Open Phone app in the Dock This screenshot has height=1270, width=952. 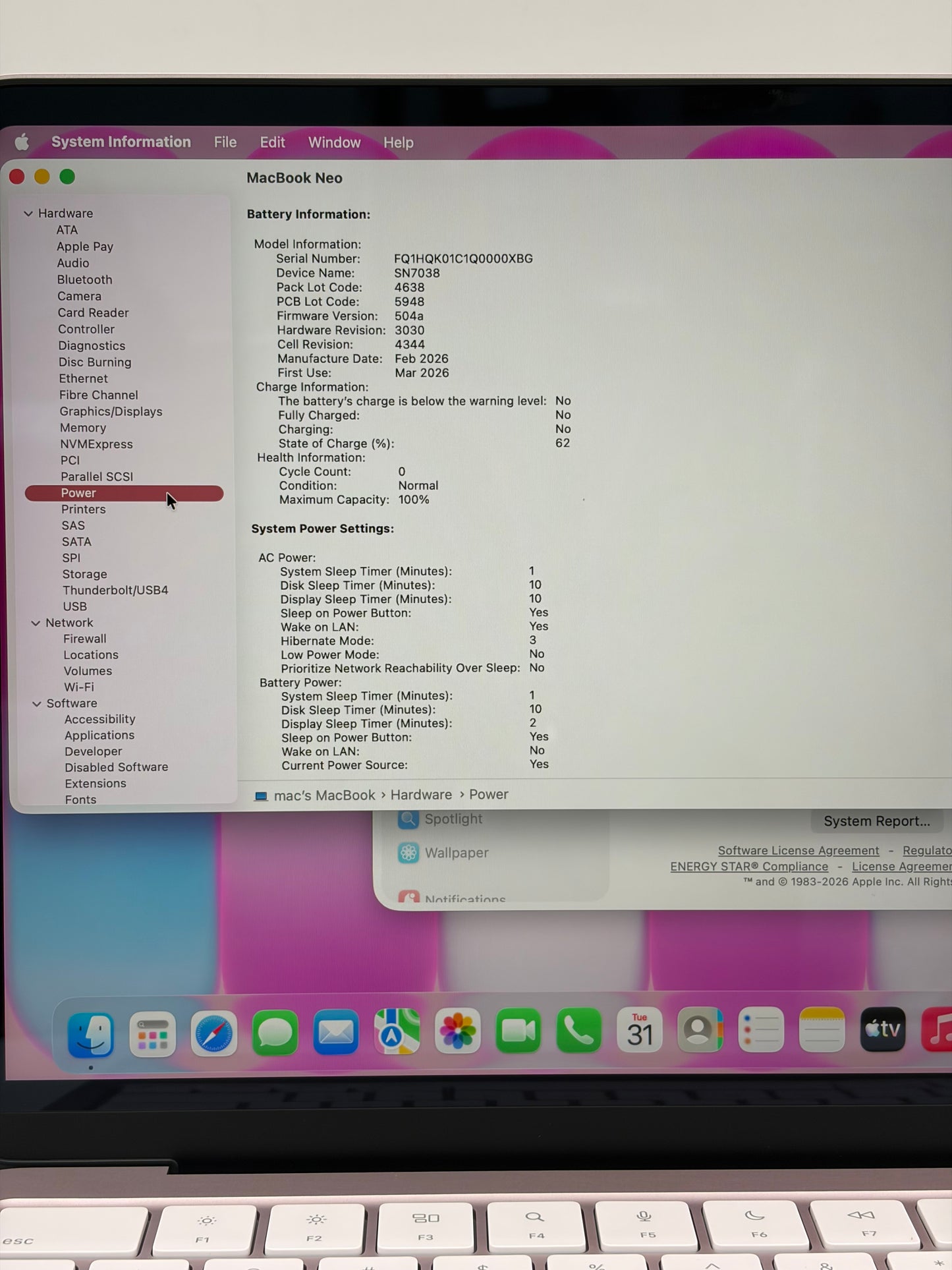(x=578, y=1030)
